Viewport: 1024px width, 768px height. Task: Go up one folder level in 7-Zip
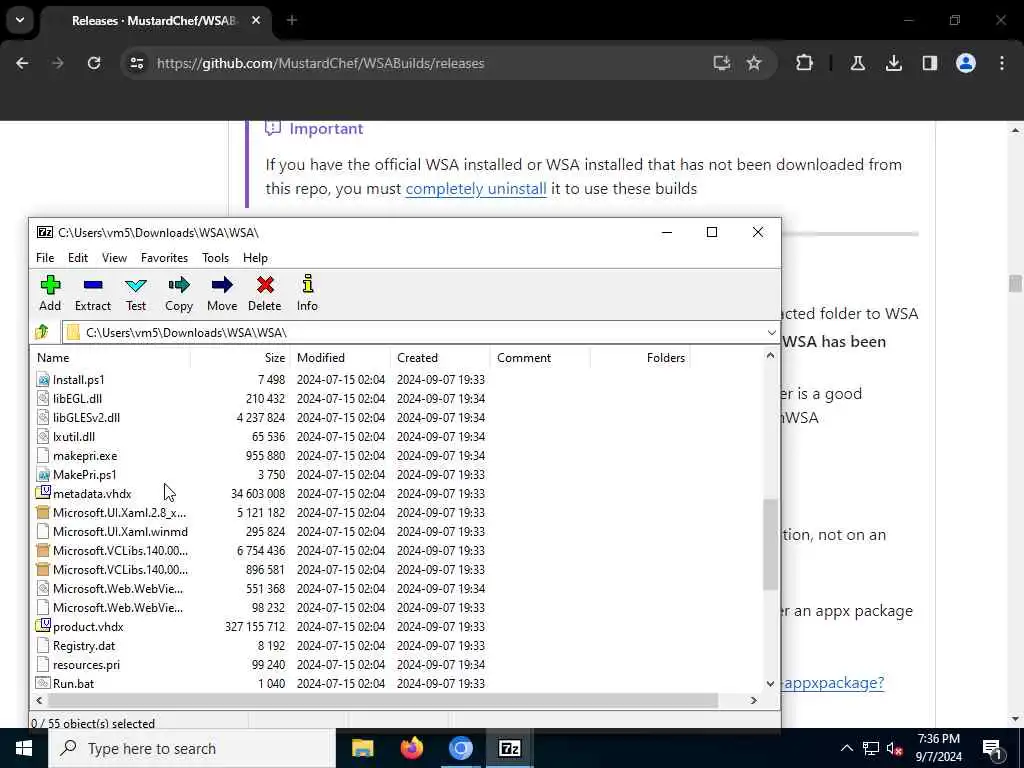click(42, 332)
